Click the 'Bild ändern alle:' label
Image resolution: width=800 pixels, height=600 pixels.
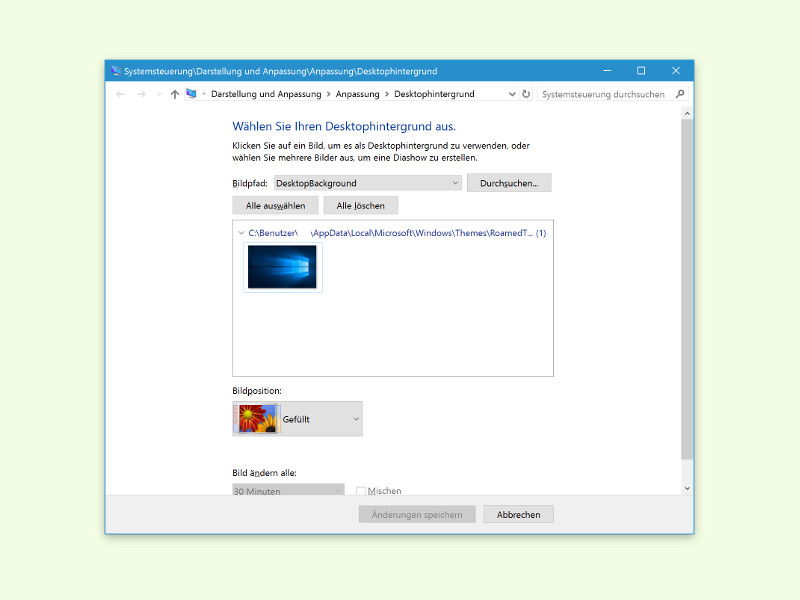point(264,473)
